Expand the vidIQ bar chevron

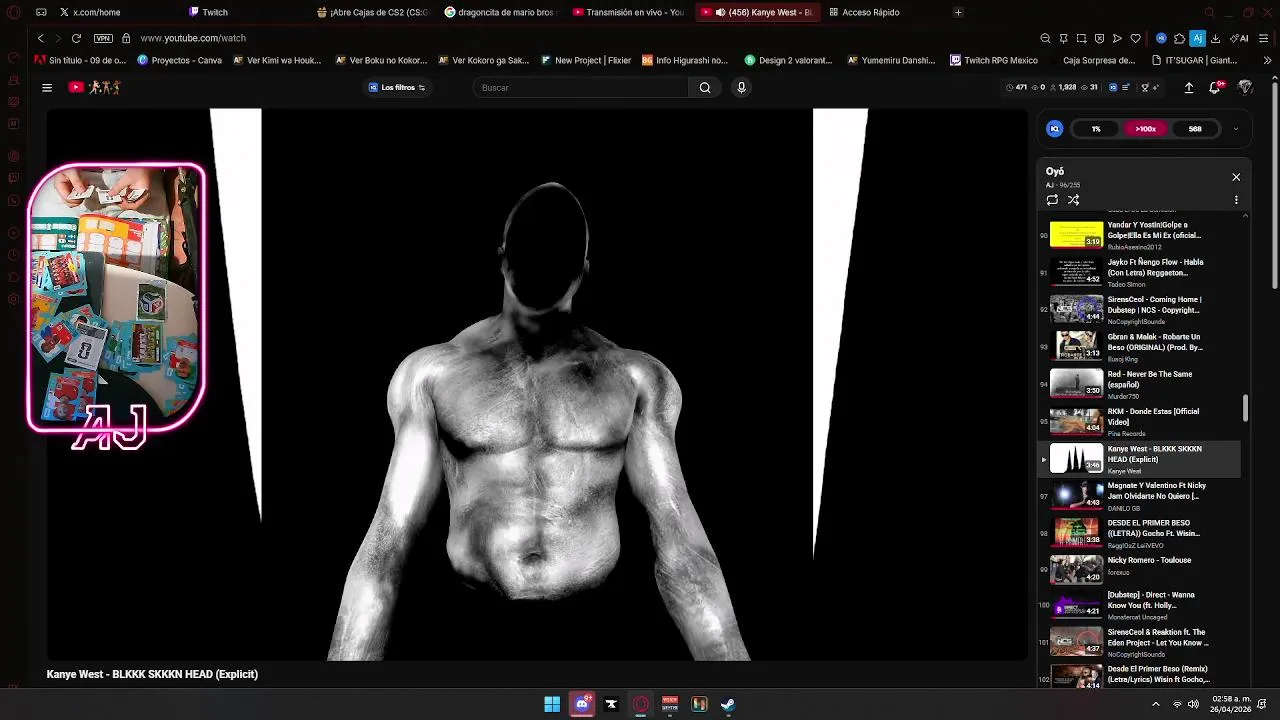[1236, 129]
